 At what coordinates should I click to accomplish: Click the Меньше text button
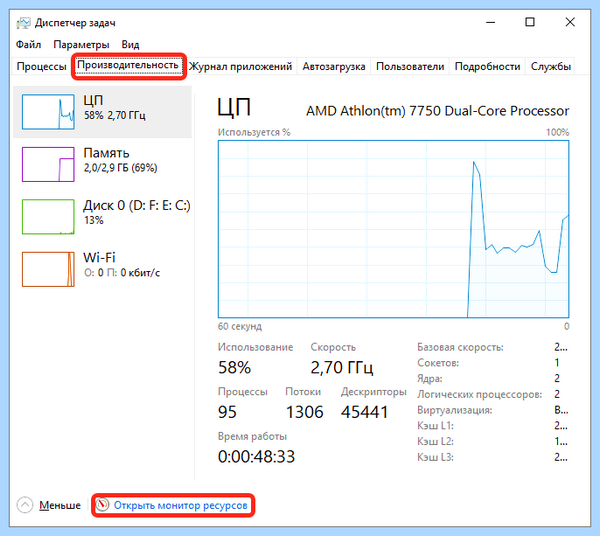[x=60, y=505]
